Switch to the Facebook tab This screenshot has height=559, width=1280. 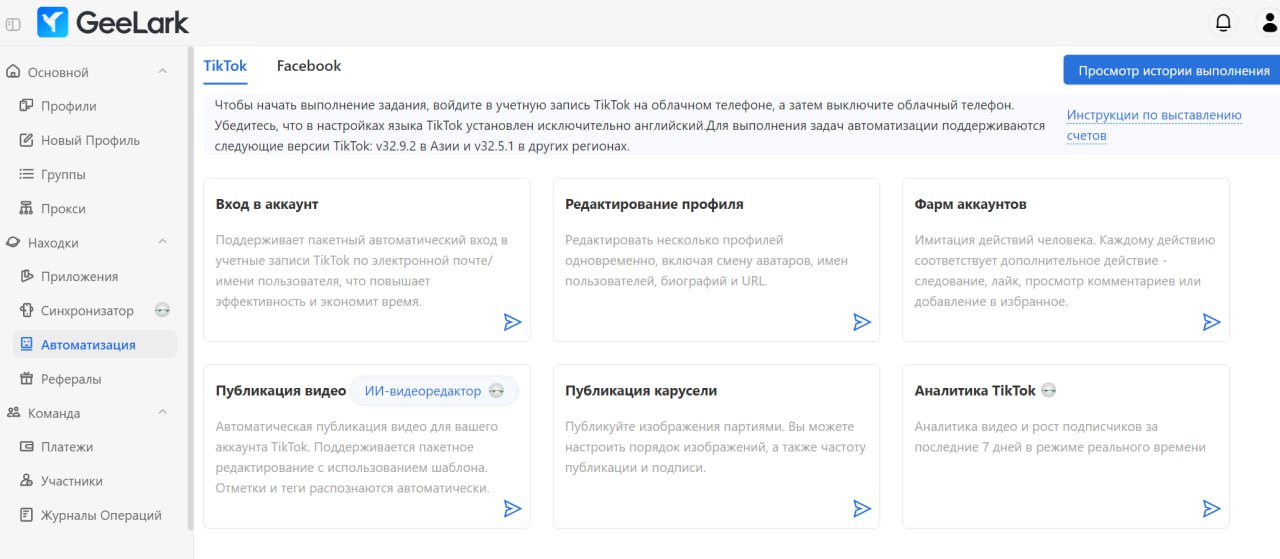(x=309, y=66)
